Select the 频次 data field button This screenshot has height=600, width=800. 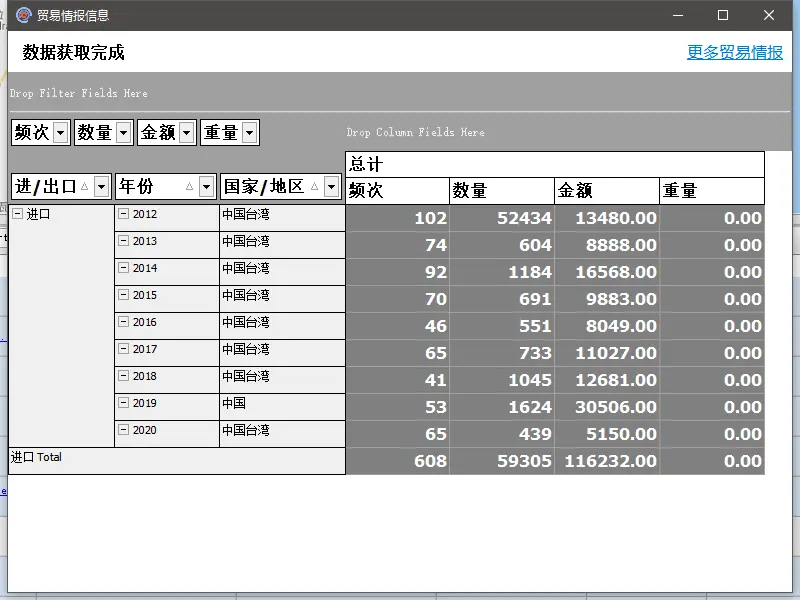point(41,133)
